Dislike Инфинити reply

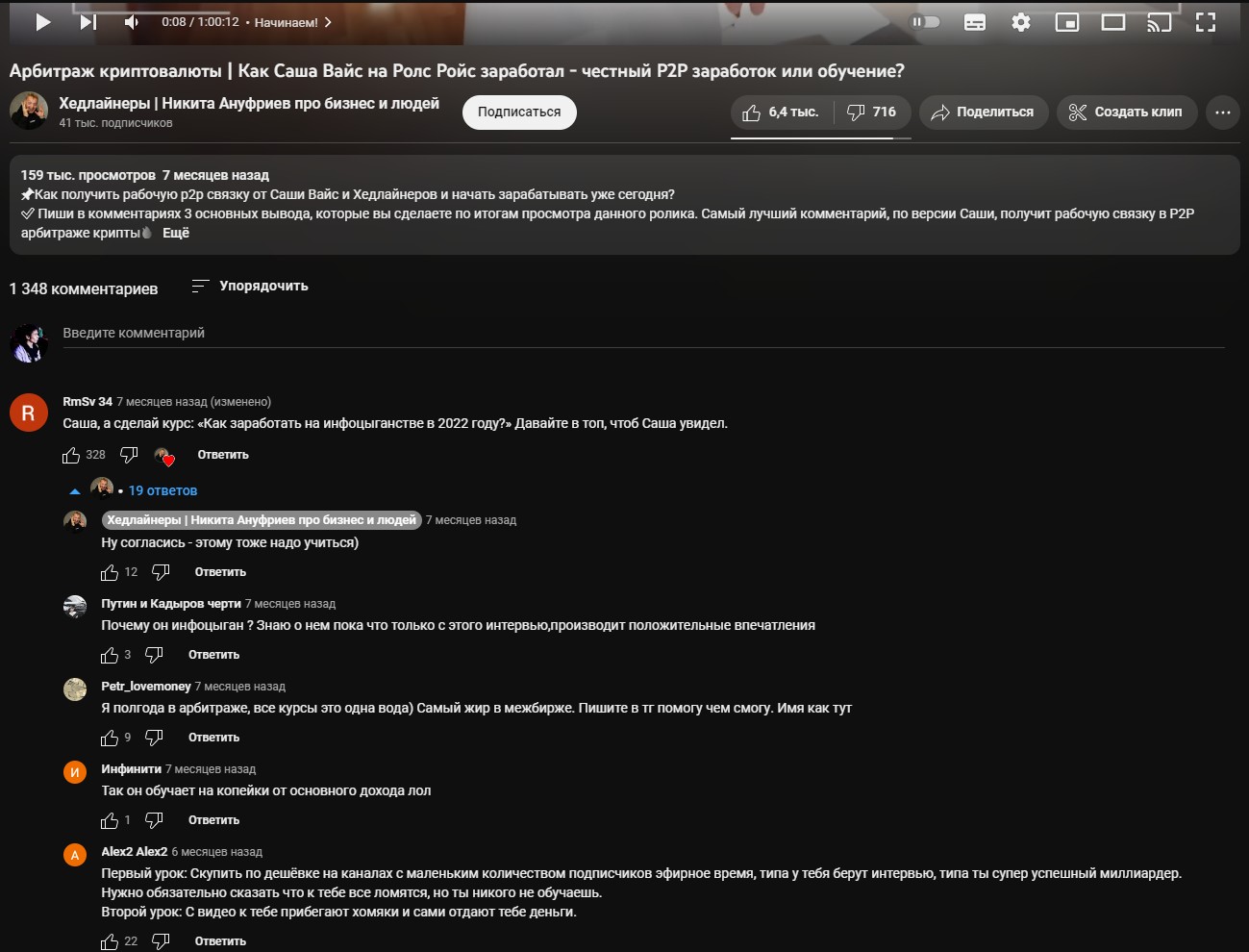154,820
